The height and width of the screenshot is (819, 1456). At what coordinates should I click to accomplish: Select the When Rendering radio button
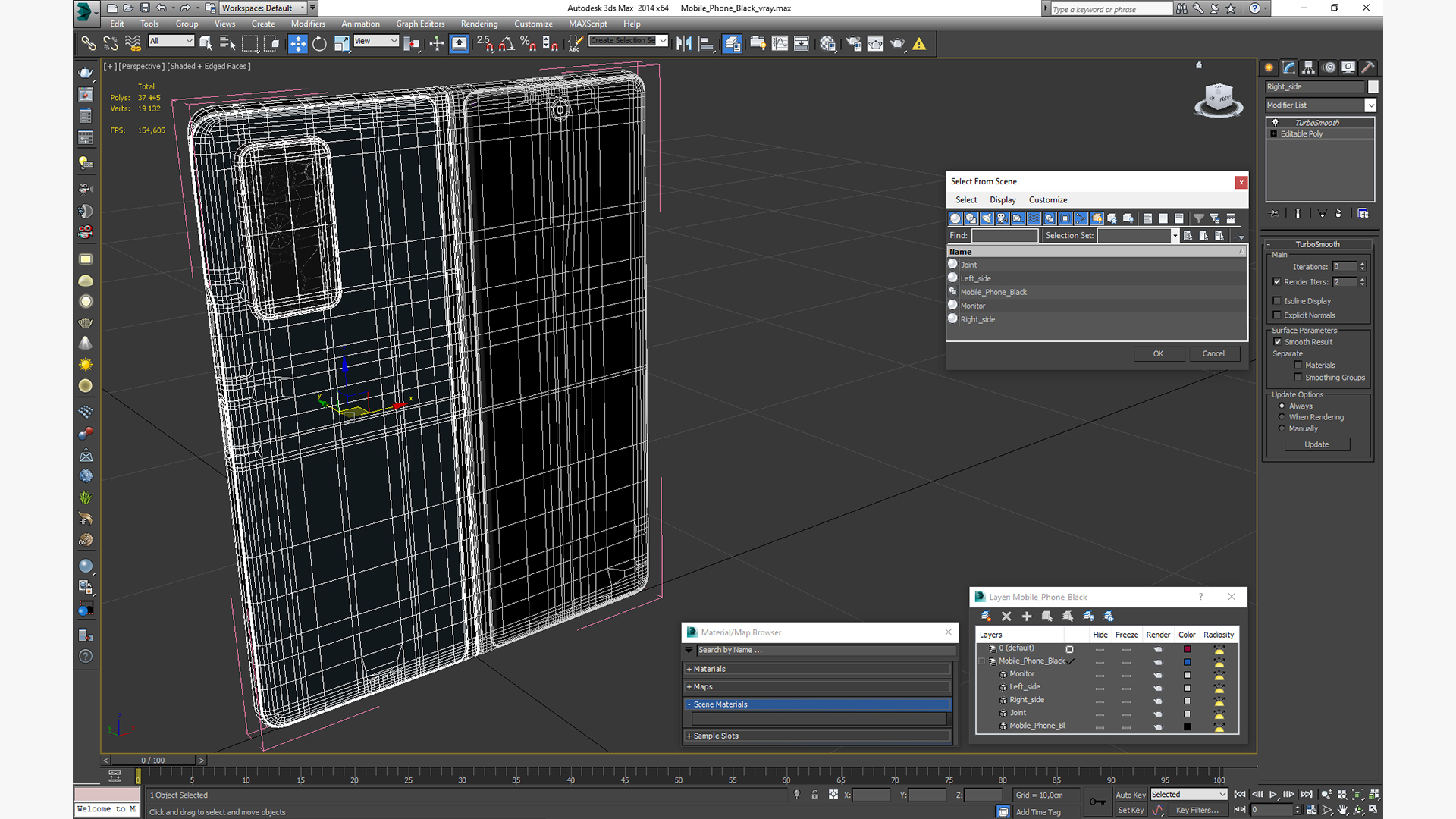click(1282, 417)
